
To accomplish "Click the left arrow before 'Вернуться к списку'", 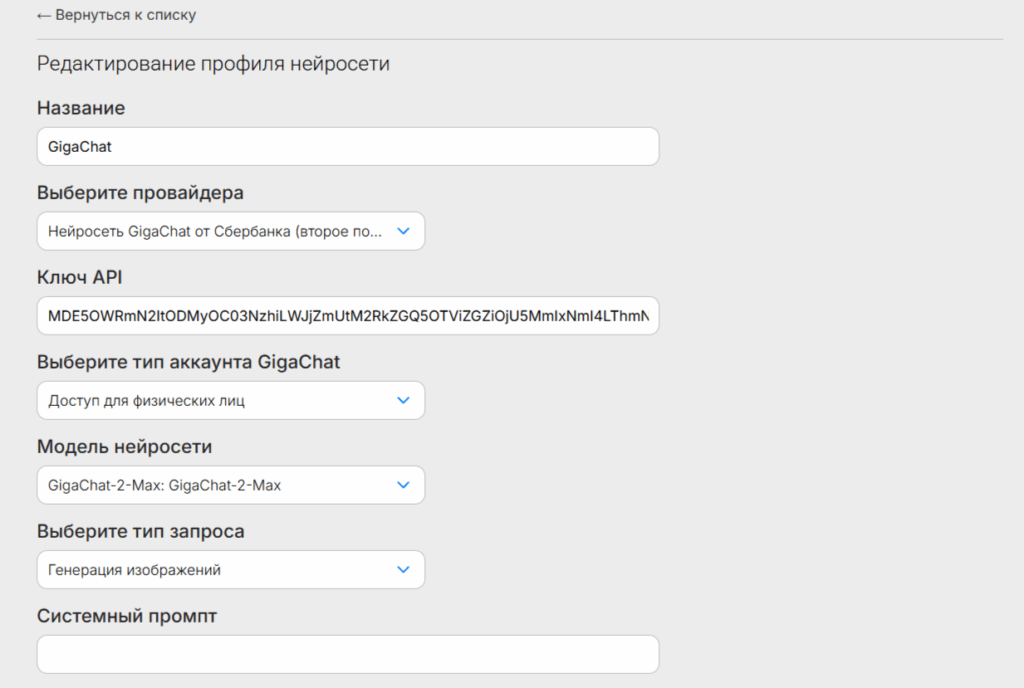I will tap(43, 15).
